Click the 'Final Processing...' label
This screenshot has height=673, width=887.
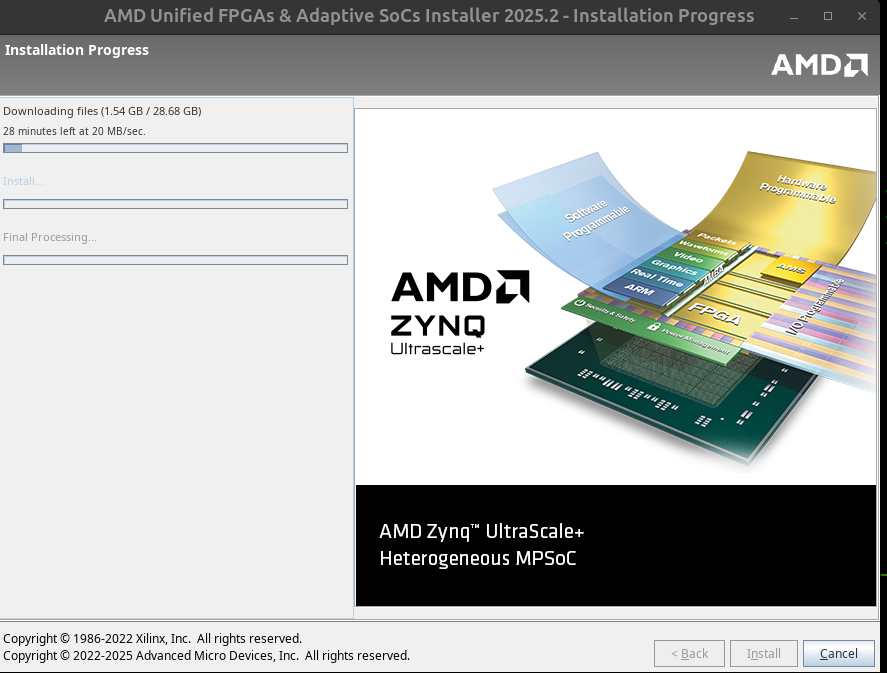click(x=50, y=237)
